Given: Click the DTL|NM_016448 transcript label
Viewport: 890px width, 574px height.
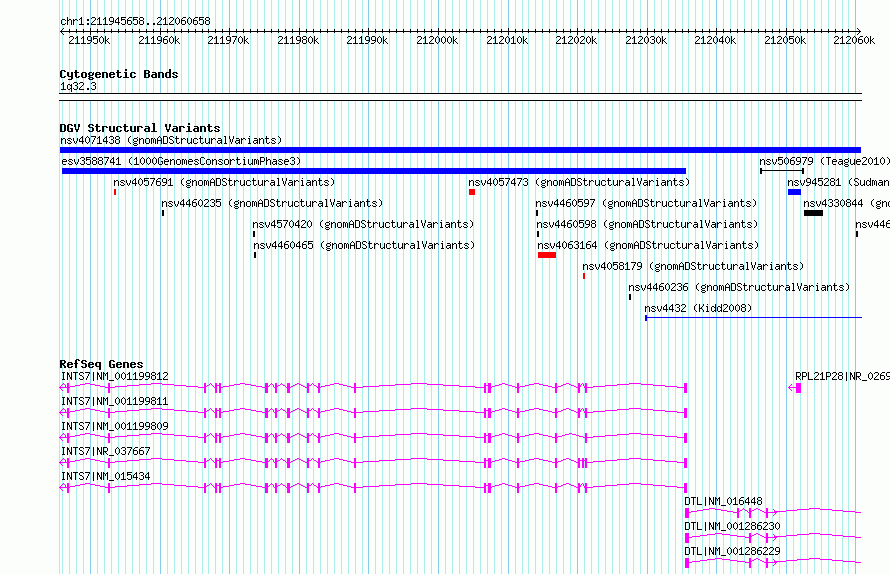Looking at the screenshot, I should 723,501.
